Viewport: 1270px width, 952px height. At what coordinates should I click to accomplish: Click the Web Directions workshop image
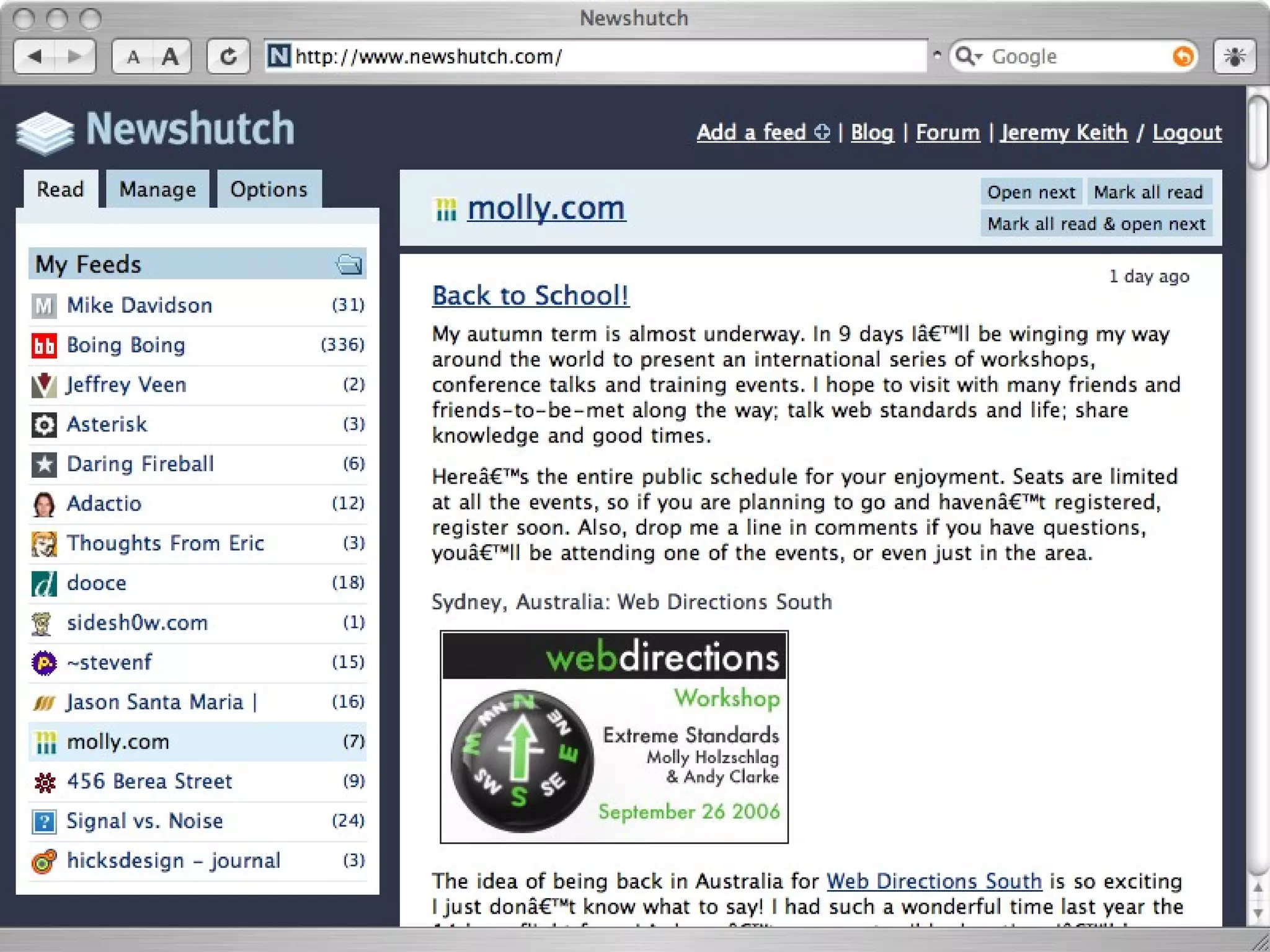(614, 737)
